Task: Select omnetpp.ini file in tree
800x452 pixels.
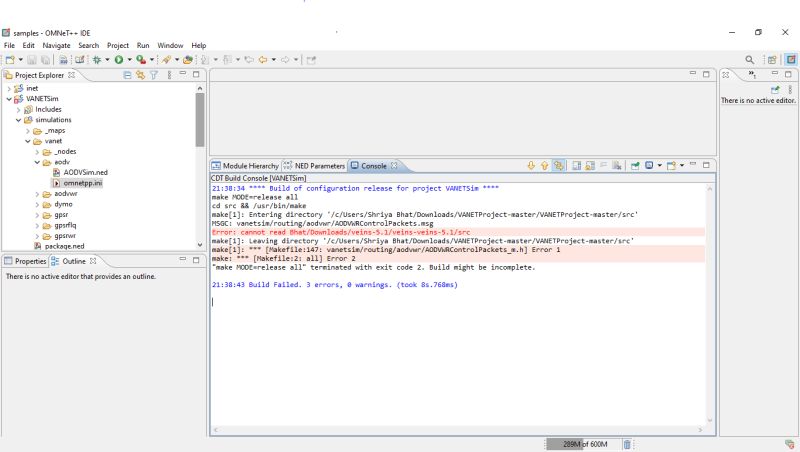Action: tap(78, 183)
